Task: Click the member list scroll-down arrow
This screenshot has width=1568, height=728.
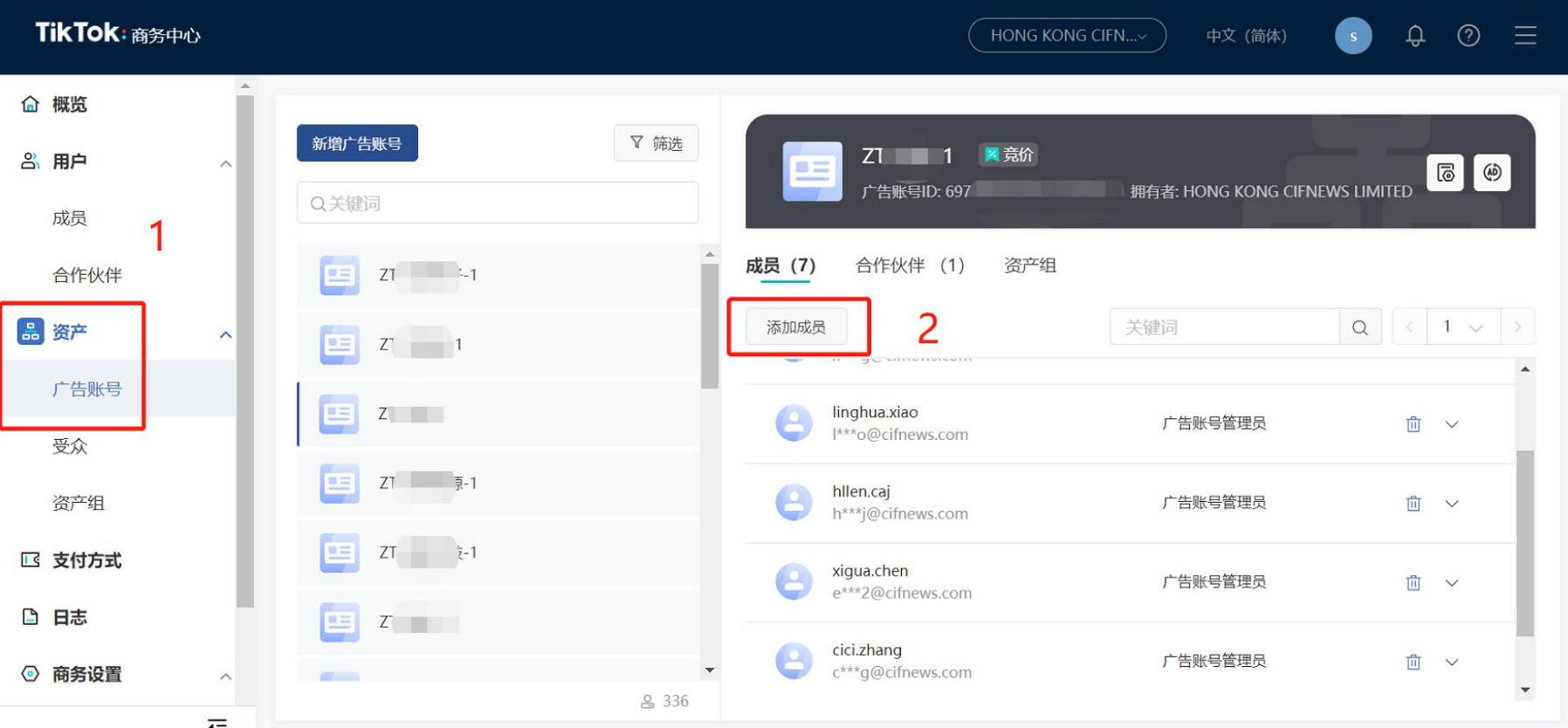Action: coord(1525,690)
